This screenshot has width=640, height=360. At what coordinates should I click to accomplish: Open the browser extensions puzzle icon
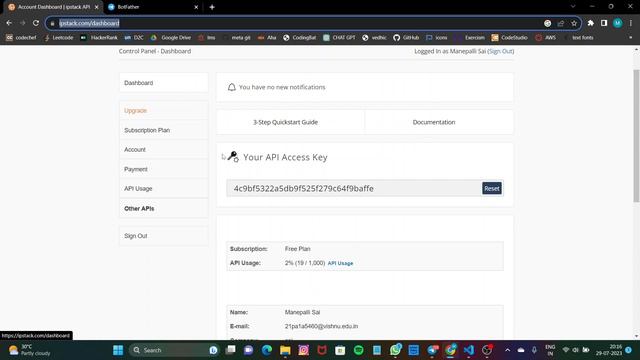point(591,23)
